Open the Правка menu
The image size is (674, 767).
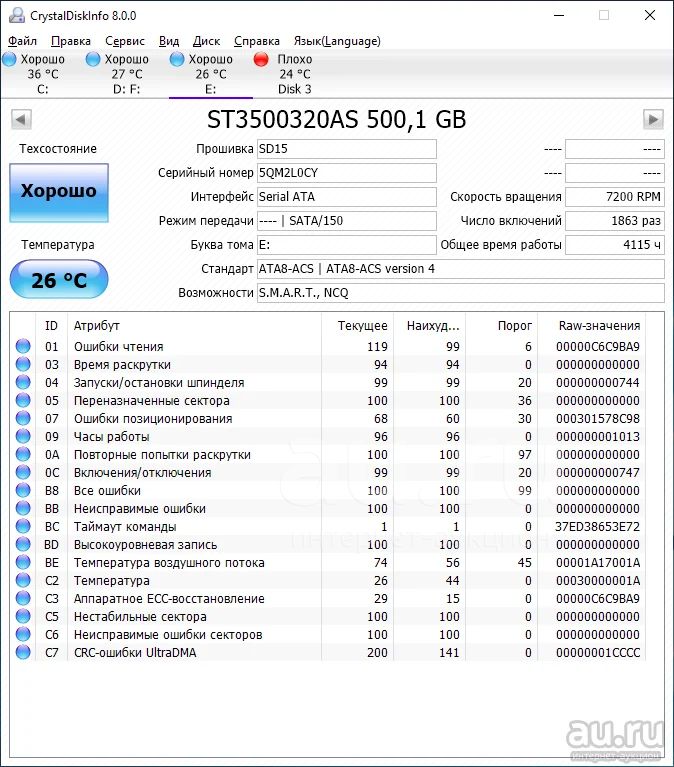(x=71, y=41)
